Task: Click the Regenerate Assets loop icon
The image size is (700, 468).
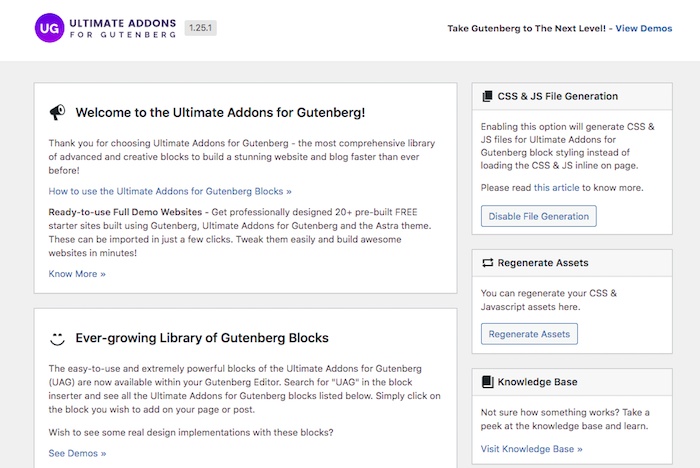Action: click(488, 263)
